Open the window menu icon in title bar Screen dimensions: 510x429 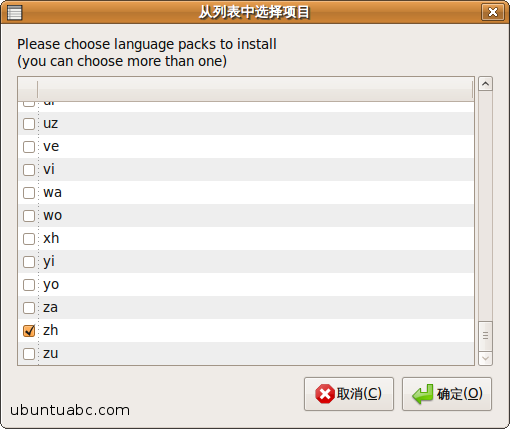(x=14, y=13)
